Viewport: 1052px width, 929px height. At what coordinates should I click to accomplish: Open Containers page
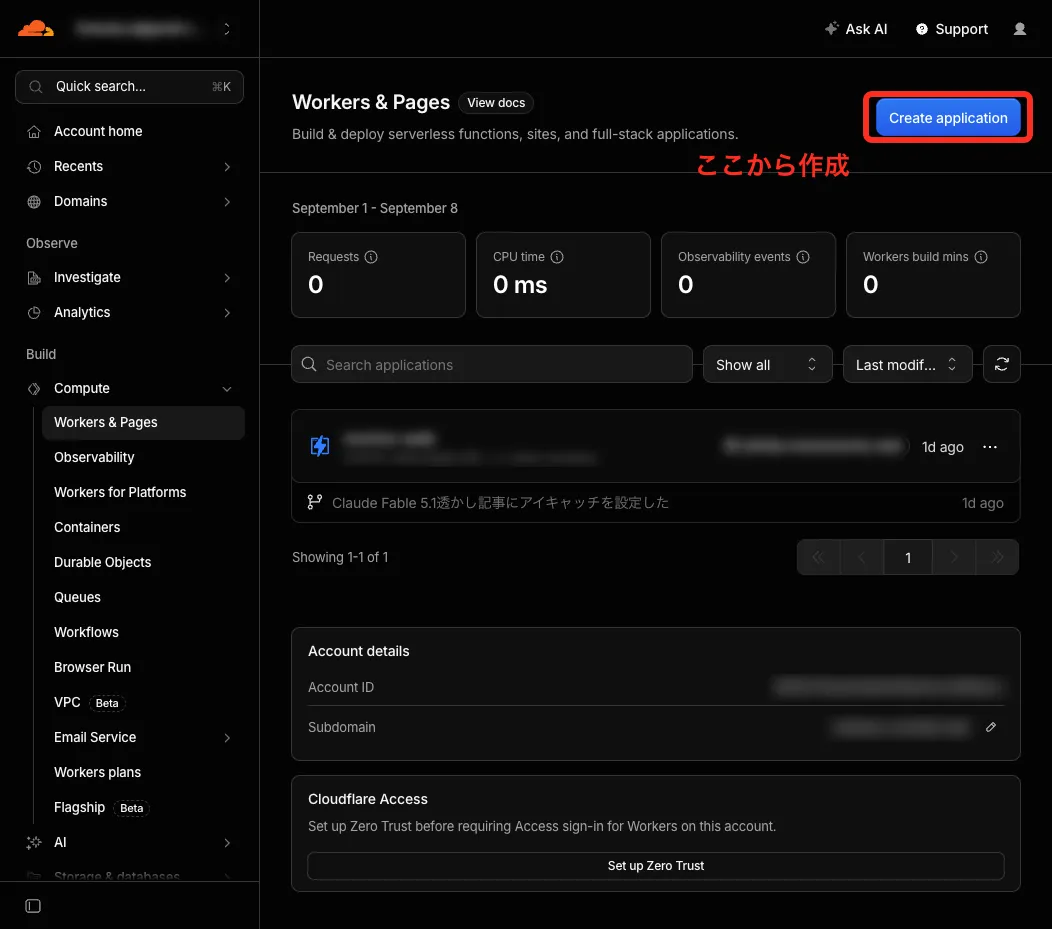(x=87, y=527)
